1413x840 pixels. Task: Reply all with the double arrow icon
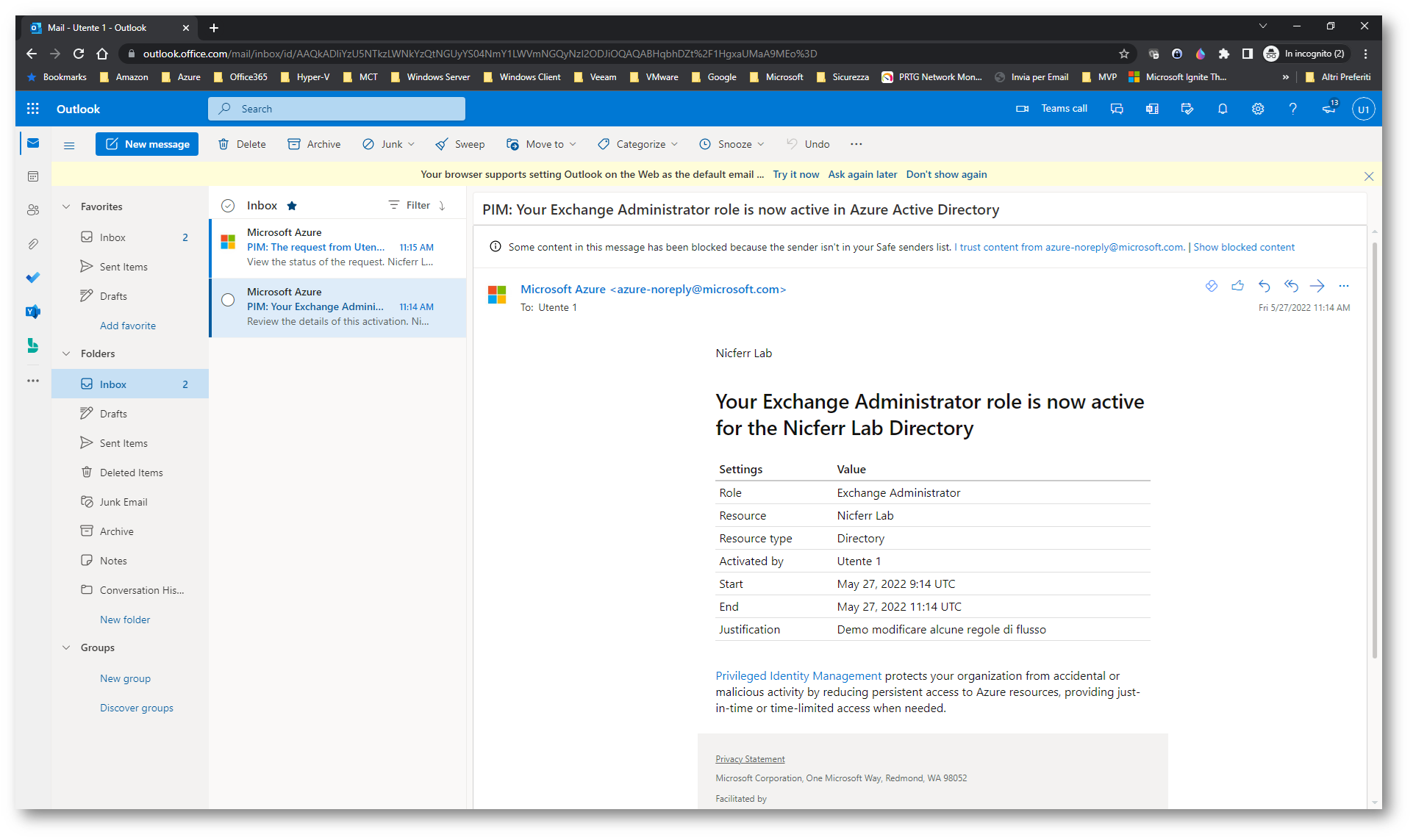pos(1291,286)
